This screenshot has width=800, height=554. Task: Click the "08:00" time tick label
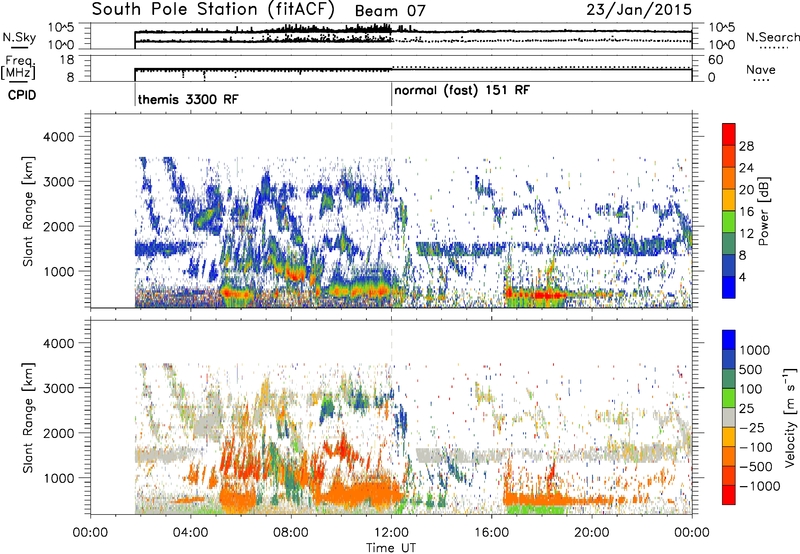pyautogui.click(x=291, y=533)
